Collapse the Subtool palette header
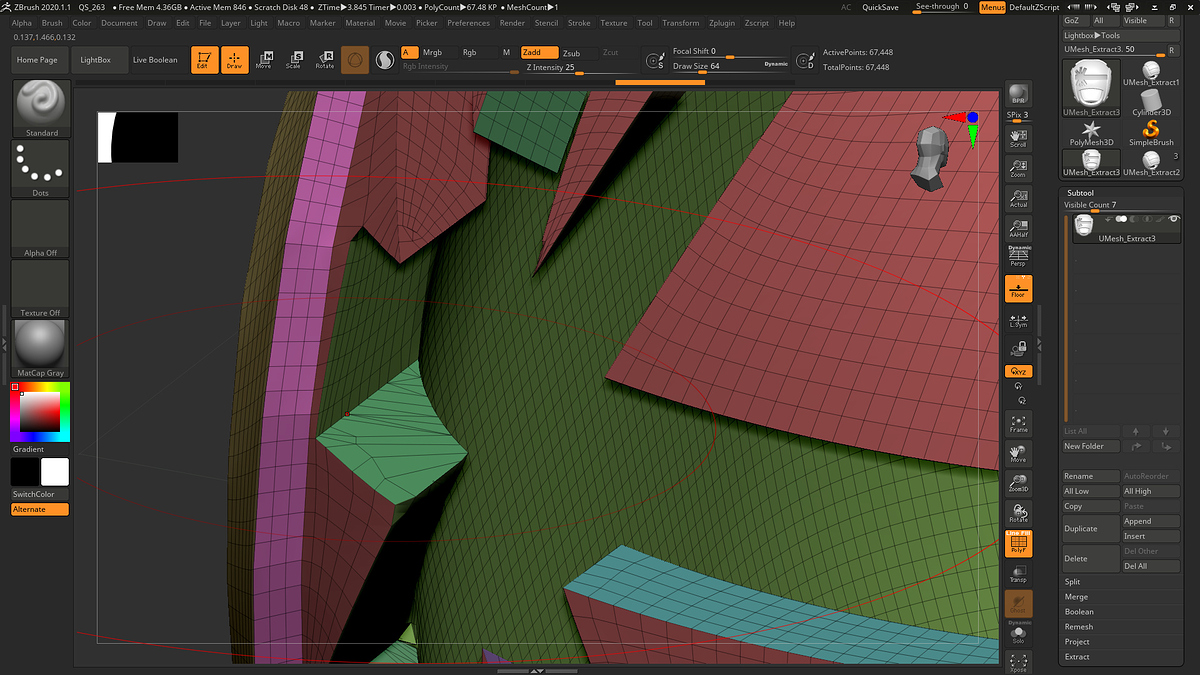This screenshot has height=675, width=1200. (1080, 192)
